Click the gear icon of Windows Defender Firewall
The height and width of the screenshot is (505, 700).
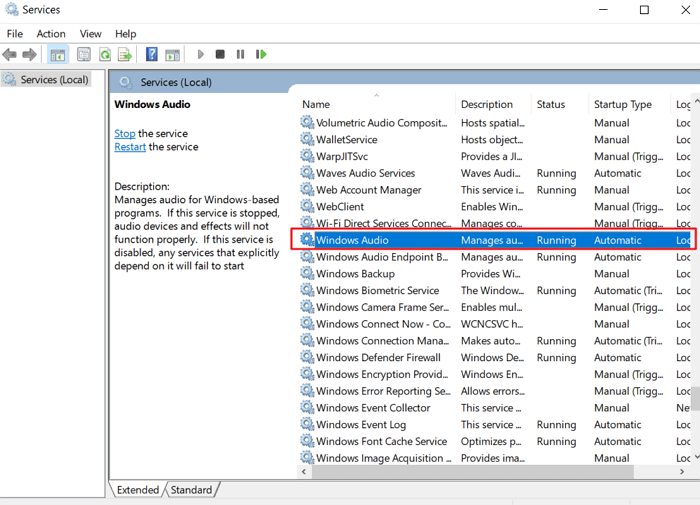coord(307,357)
